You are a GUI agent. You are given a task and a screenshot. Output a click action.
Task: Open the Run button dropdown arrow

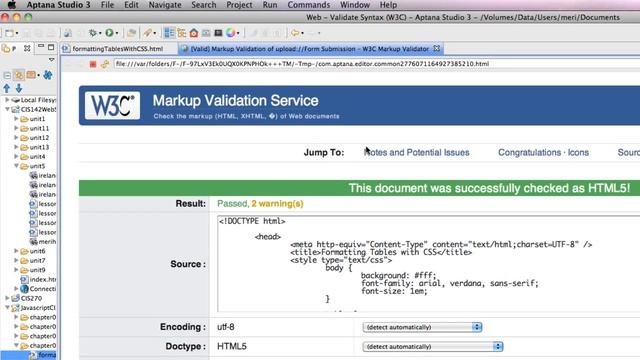[117, 33]
